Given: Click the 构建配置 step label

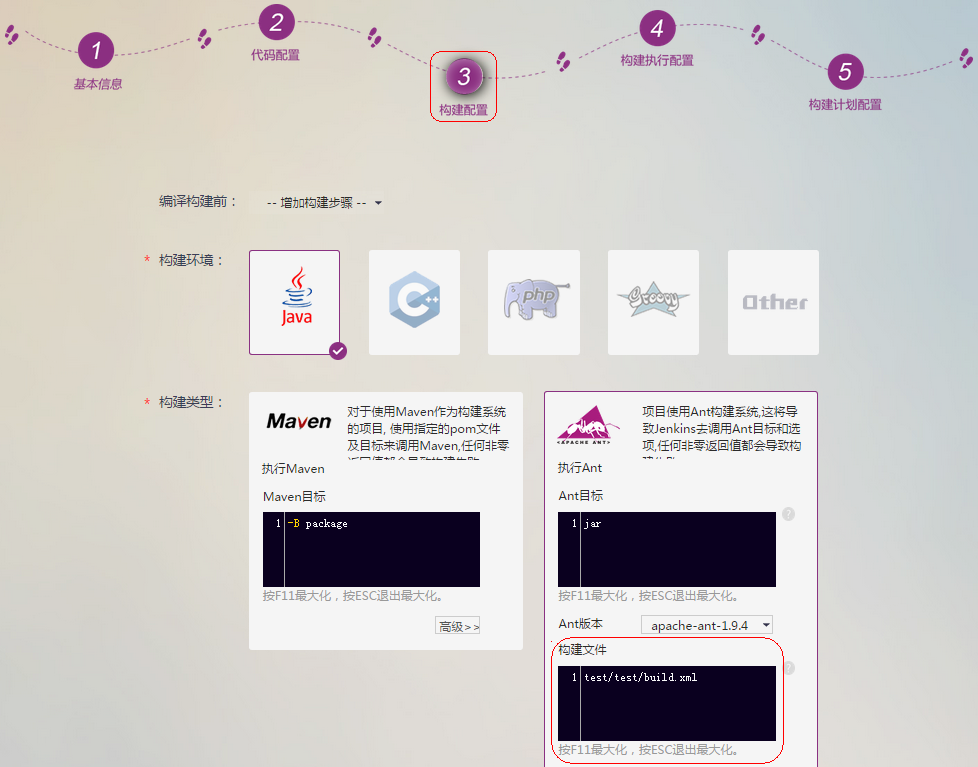Looking at the screenshot, I should (463, 110).
